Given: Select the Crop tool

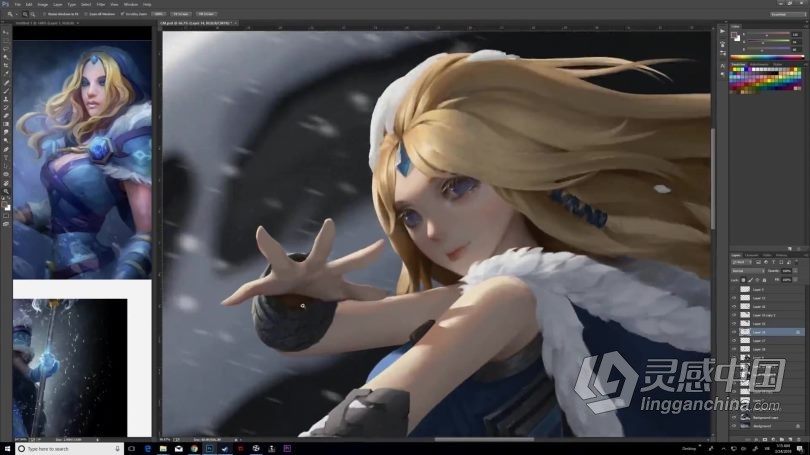Looking at the screenshot, I should coord(6,66).
